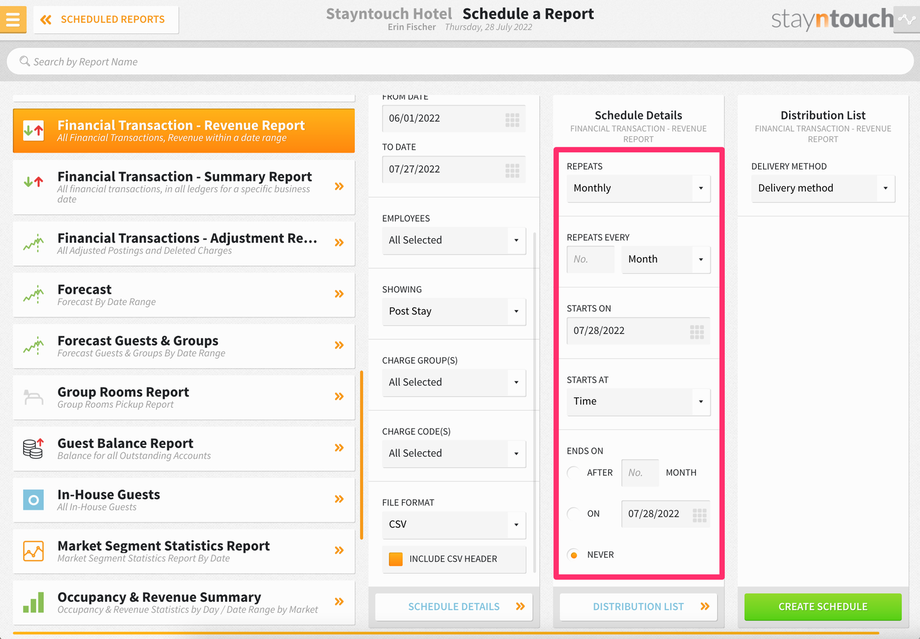Click the Ends On date field 07/28/2022

pos(666,513)
